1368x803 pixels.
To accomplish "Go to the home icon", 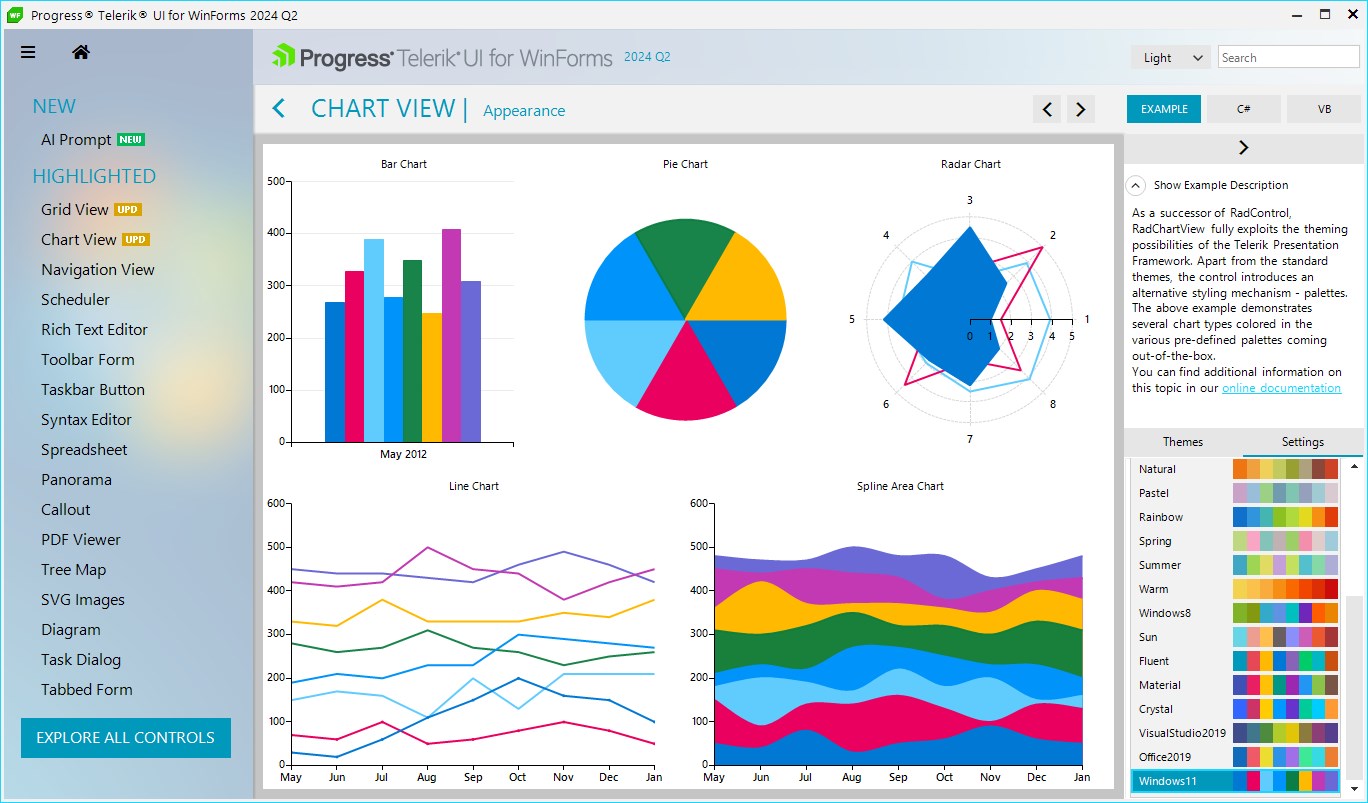I will click(x=81, y=53).
